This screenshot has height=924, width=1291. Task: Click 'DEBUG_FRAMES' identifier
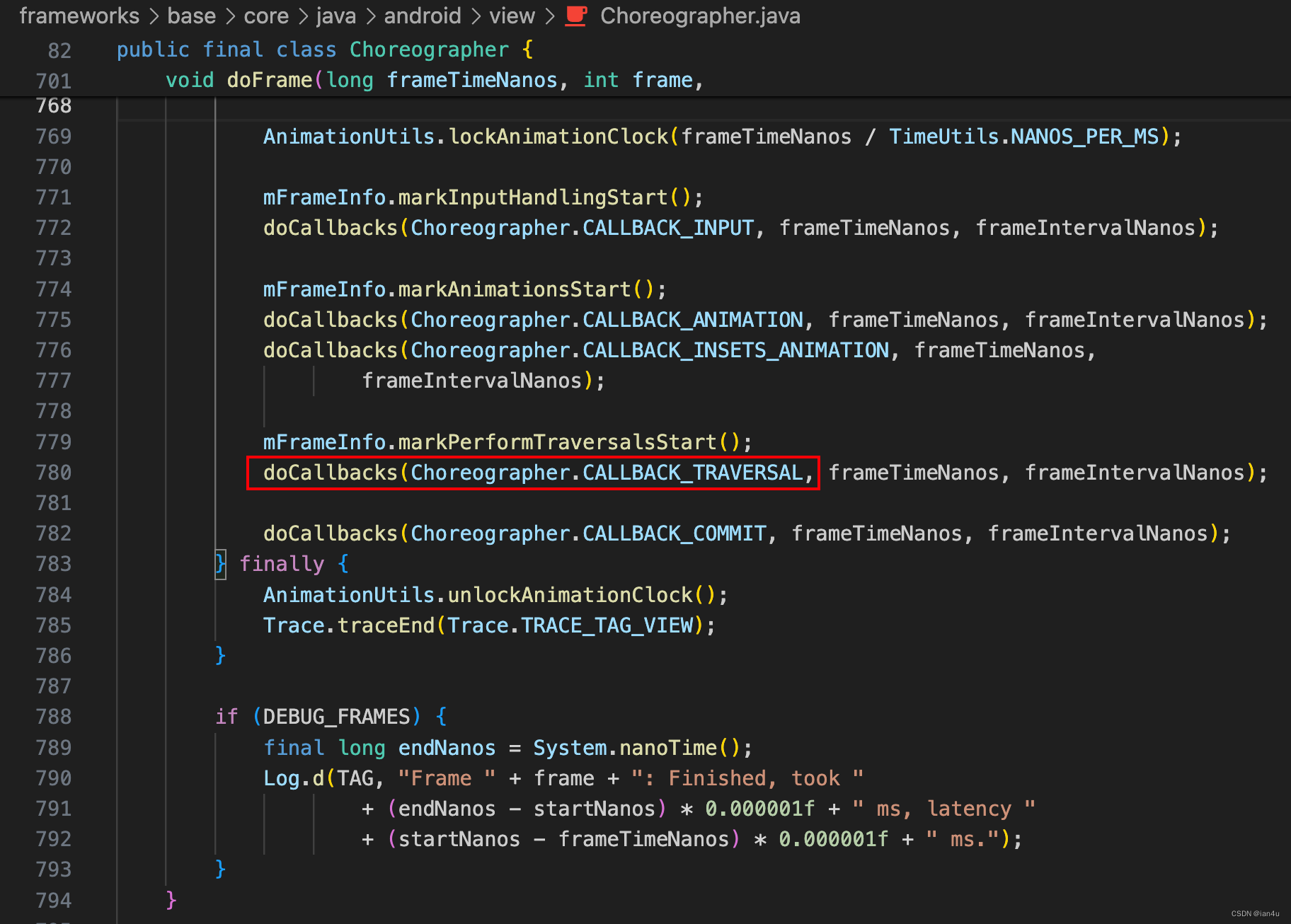(337, 717)
